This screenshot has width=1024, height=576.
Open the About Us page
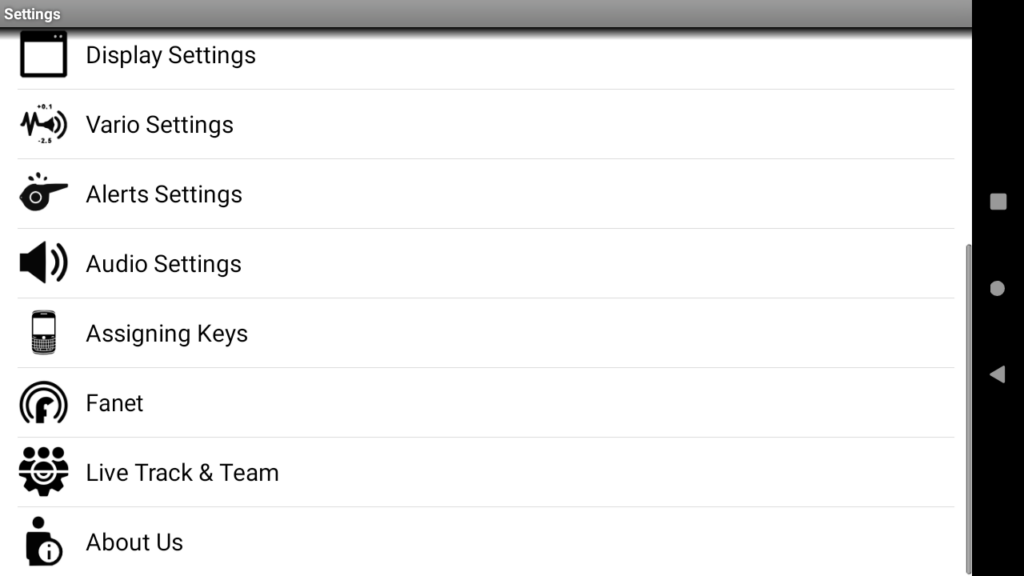coord(486,541)
